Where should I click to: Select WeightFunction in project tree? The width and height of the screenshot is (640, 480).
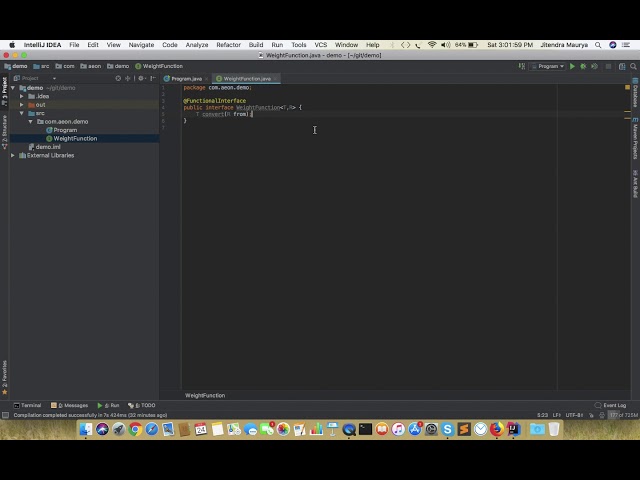pyautogui.click(x=76, y=138)
